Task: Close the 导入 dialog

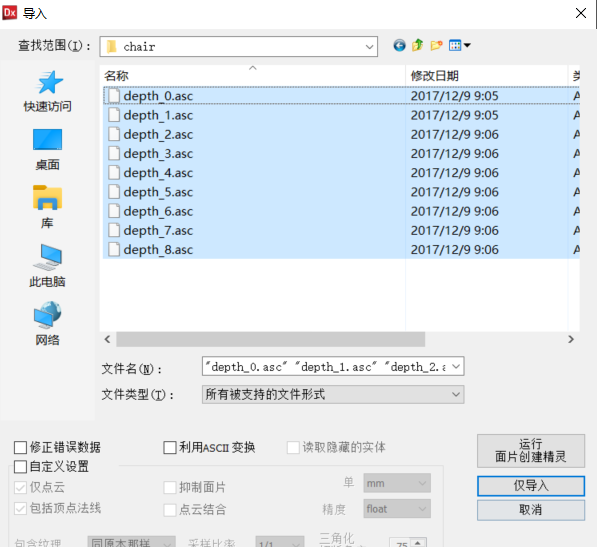Action: 581,13
